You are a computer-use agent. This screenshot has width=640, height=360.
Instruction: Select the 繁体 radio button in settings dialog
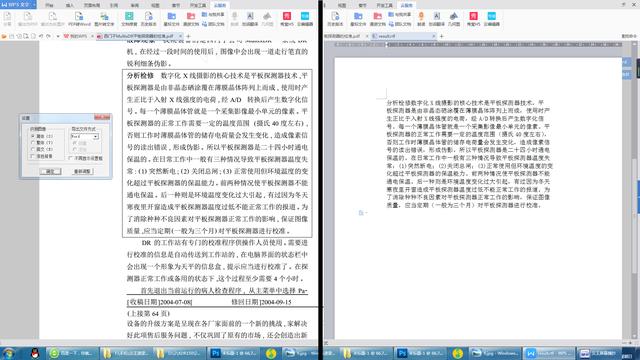pos(33,142)
